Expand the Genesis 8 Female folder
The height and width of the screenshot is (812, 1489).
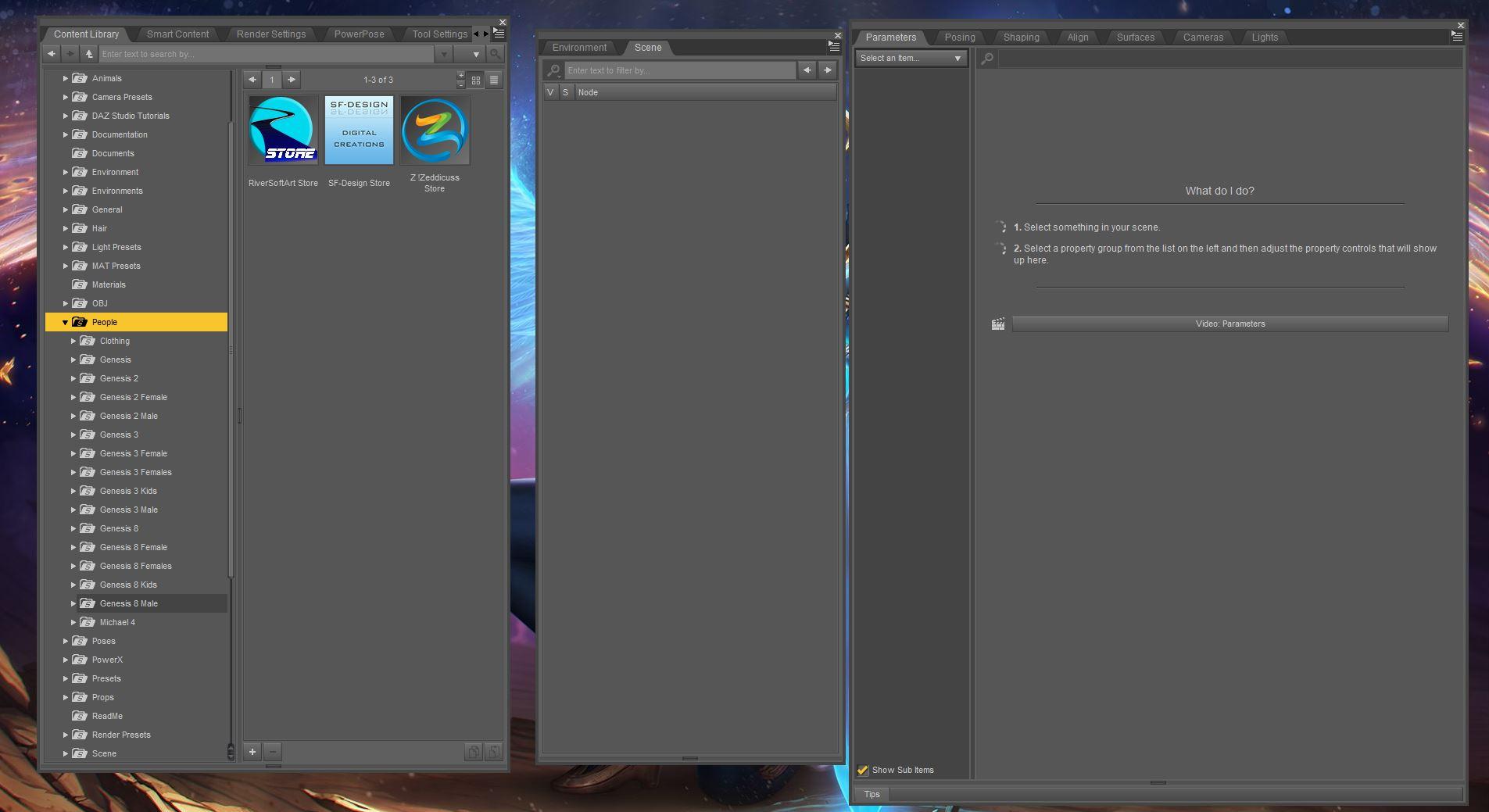coord(73,547)
